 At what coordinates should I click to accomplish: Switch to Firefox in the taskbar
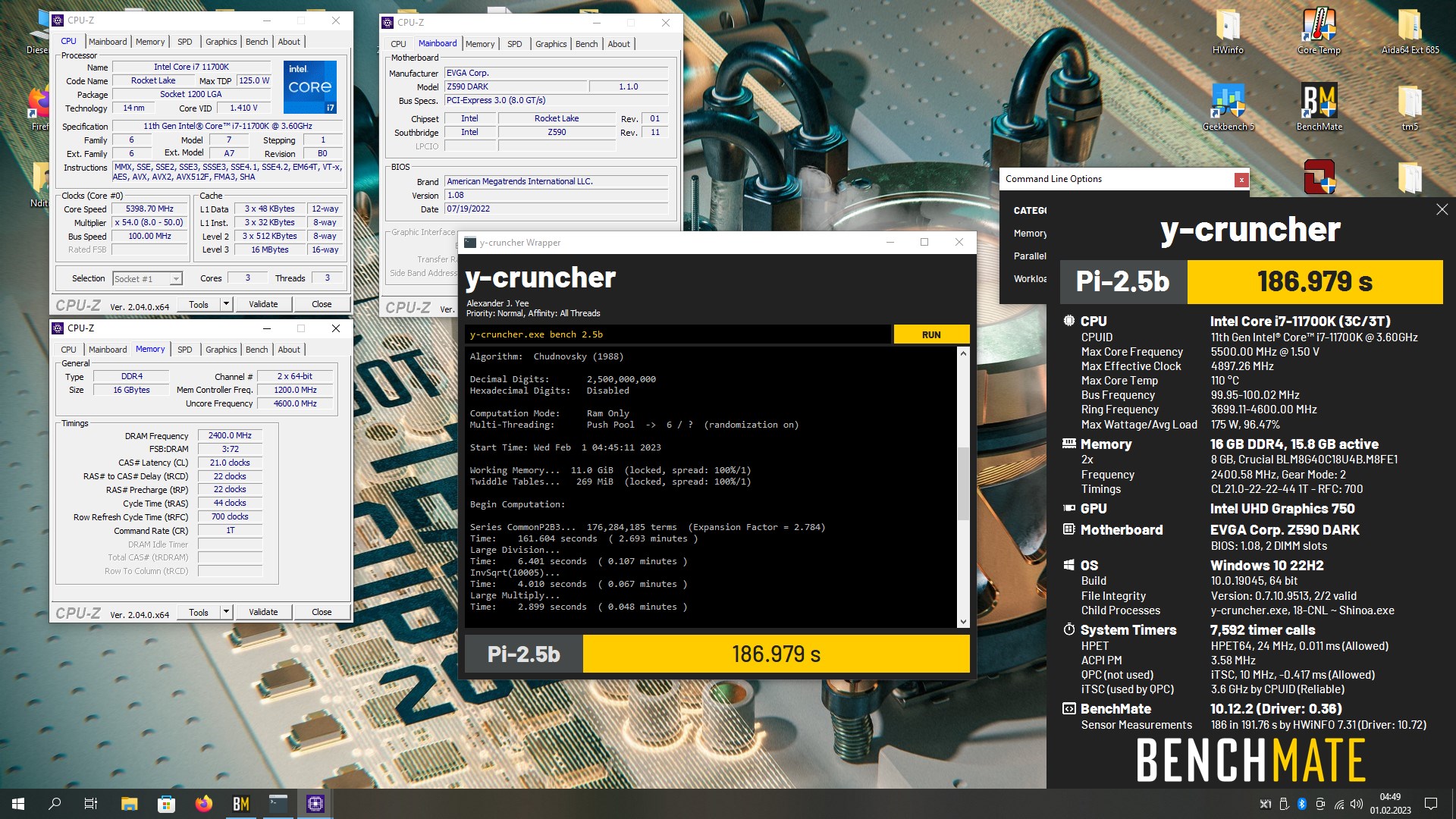[203, 804]
